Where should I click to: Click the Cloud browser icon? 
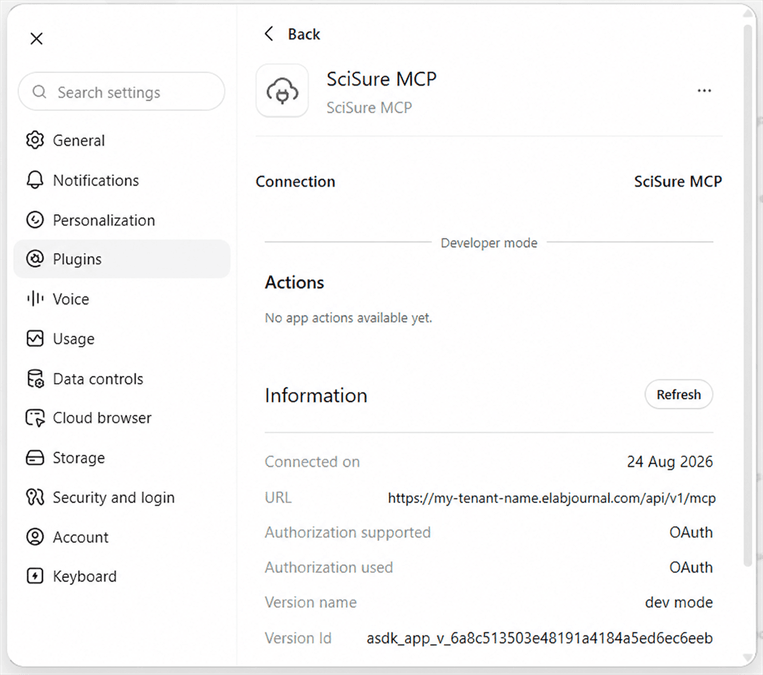35,418
